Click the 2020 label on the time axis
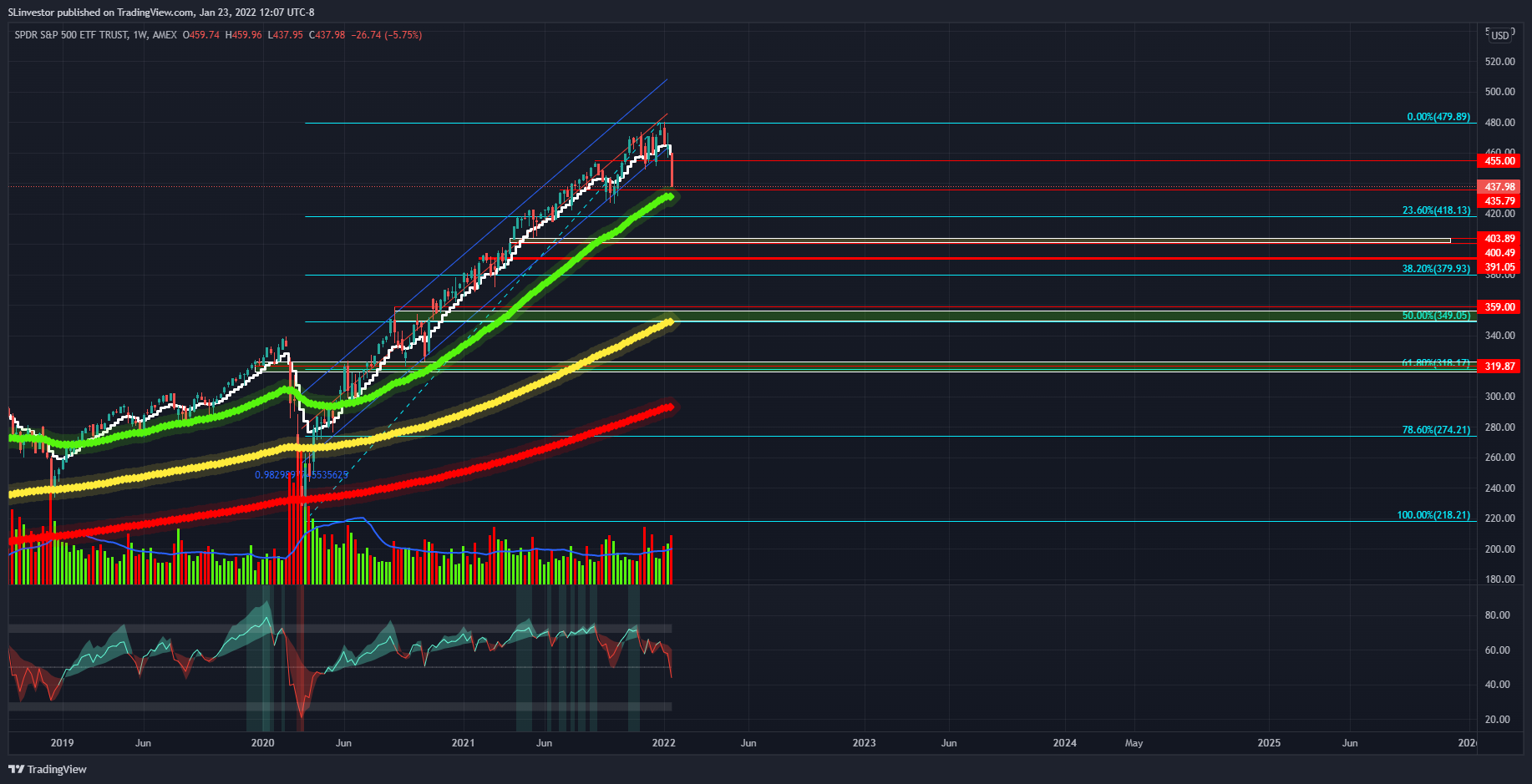The width and height of the screenshot is (1532, 784). [262, 743]
